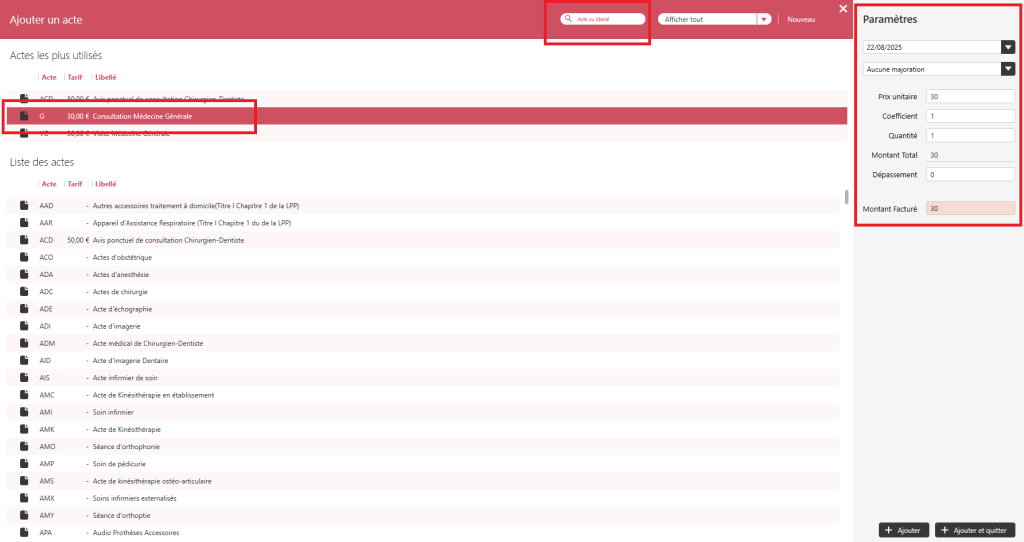Close the 'Ajouter un acte' dialog
1024x542 pixels.
[843, 9]
